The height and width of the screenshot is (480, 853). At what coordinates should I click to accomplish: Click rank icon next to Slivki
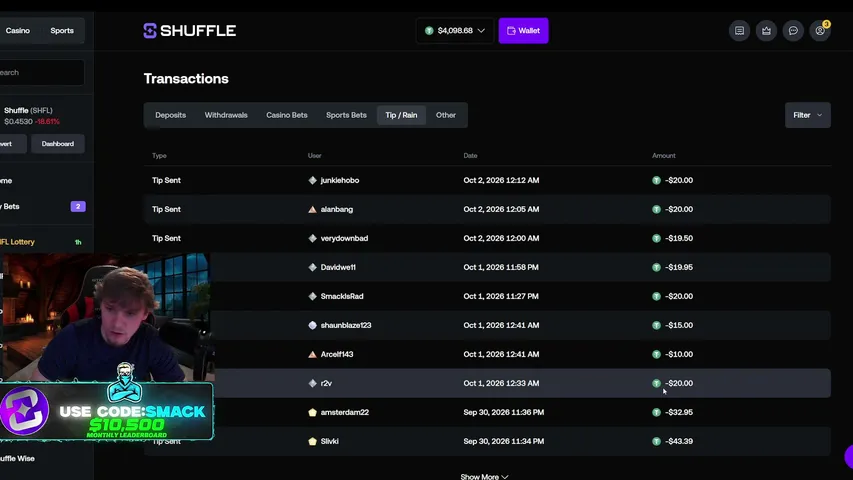312,441
